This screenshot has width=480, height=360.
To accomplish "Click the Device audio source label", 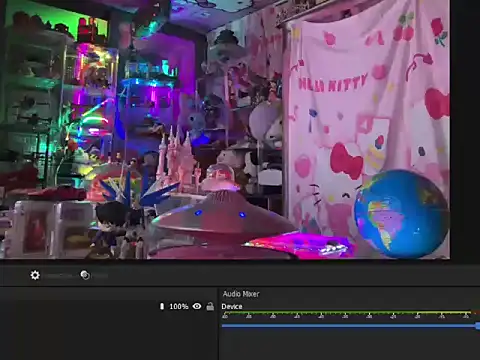I will point(232,306).
